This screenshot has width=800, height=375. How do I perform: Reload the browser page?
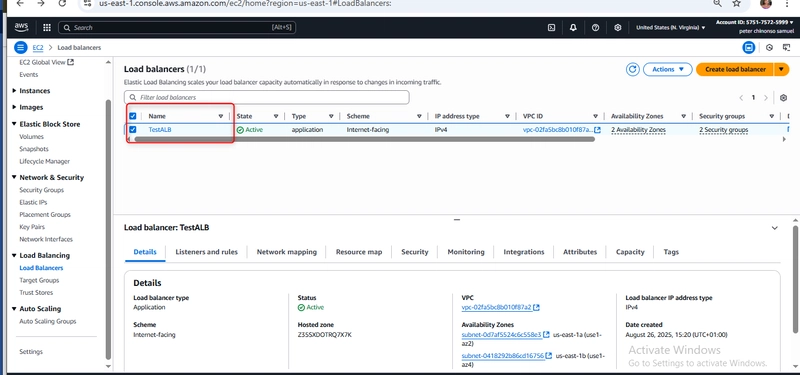coord(62,4)
